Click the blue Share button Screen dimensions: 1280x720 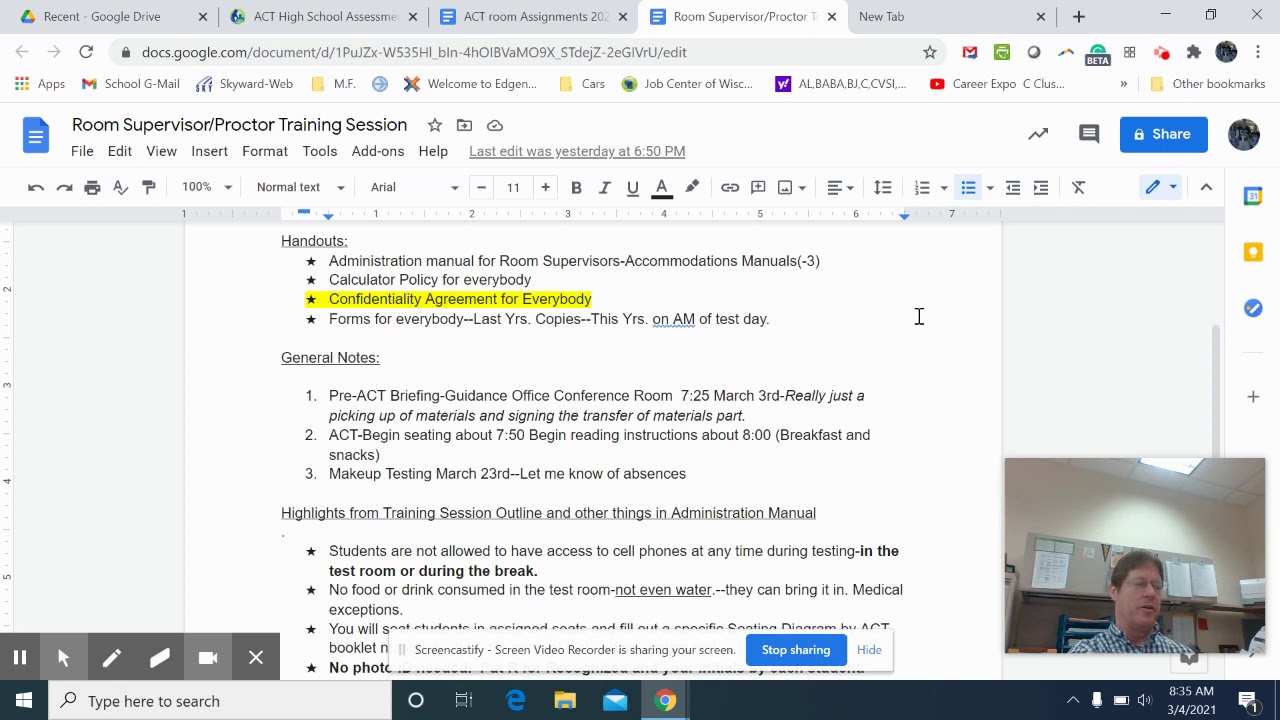(1164, 134)
